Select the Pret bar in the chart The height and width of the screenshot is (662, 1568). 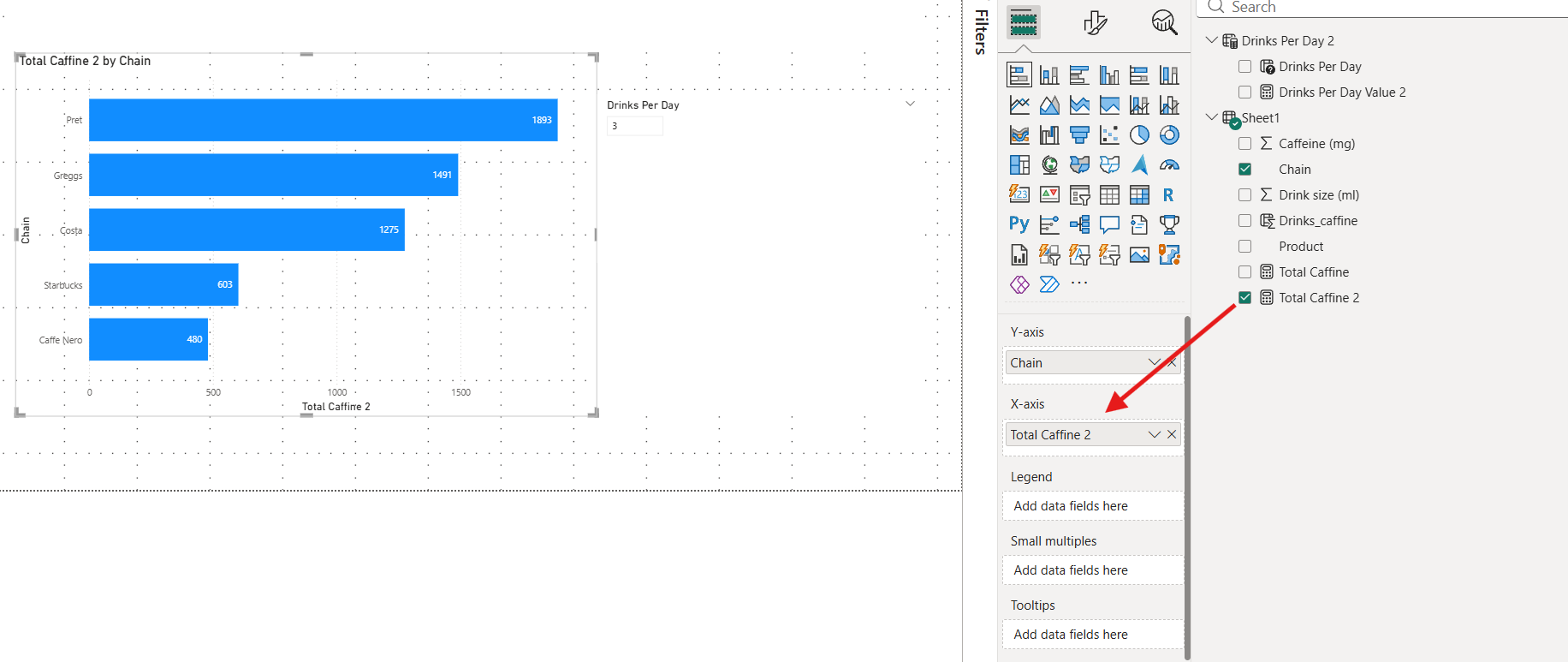323,120
